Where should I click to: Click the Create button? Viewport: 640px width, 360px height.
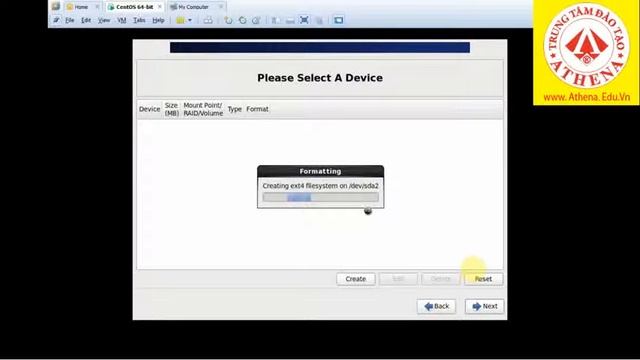click(356, 279)
